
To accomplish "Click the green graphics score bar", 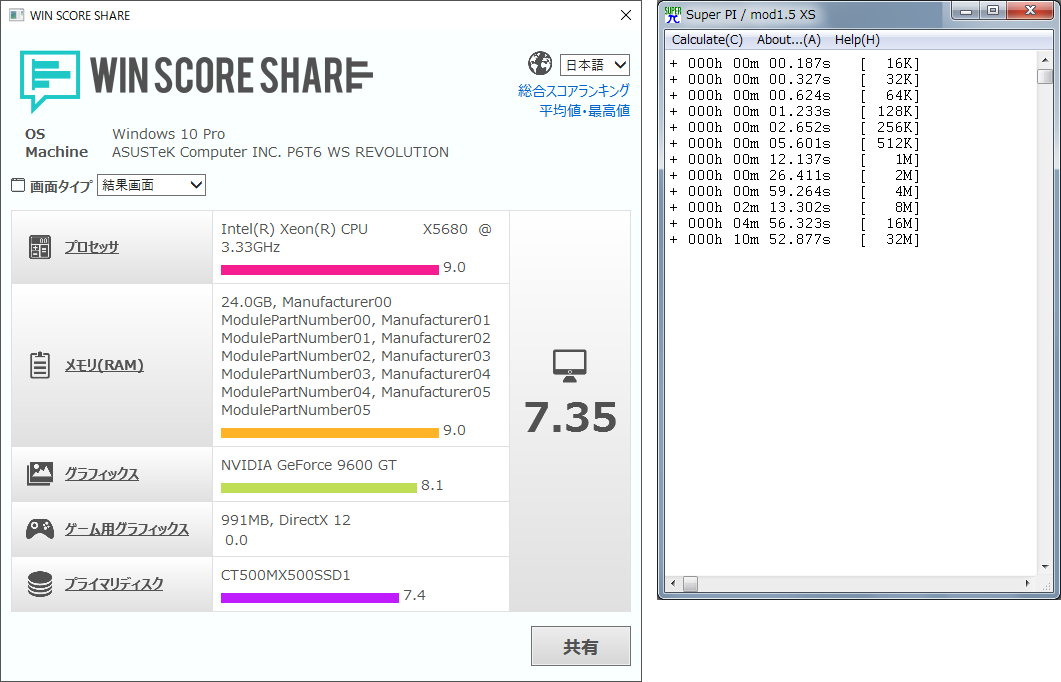I will 319,488.
